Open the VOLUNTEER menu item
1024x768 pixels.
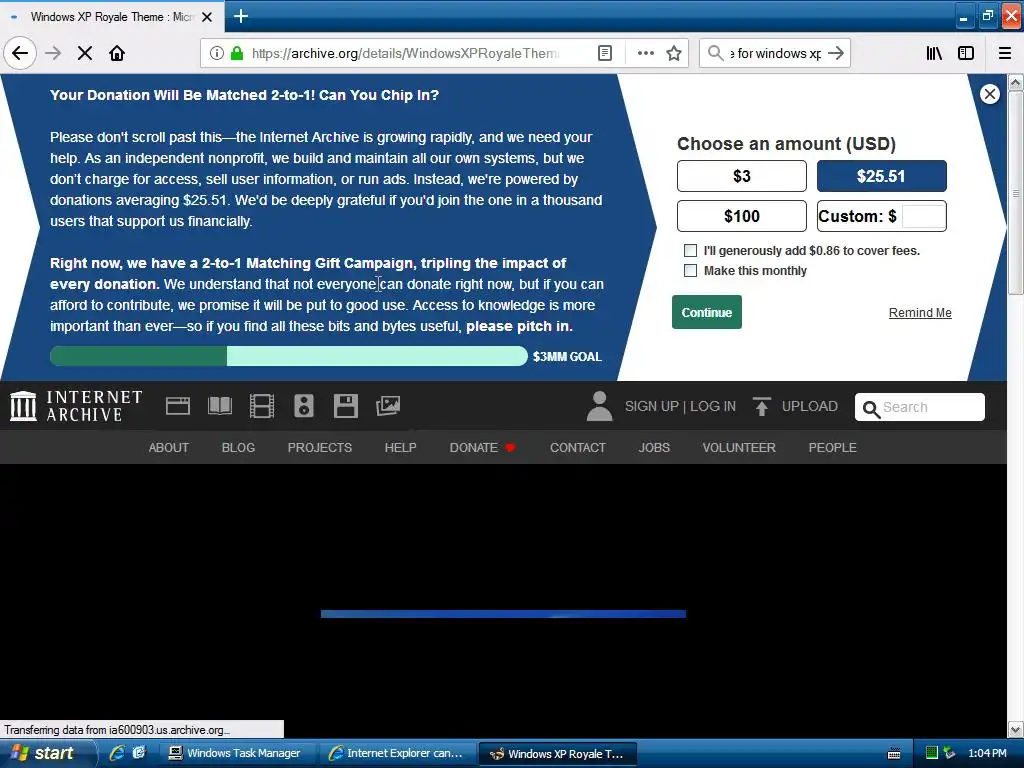(x=739, y=447)
